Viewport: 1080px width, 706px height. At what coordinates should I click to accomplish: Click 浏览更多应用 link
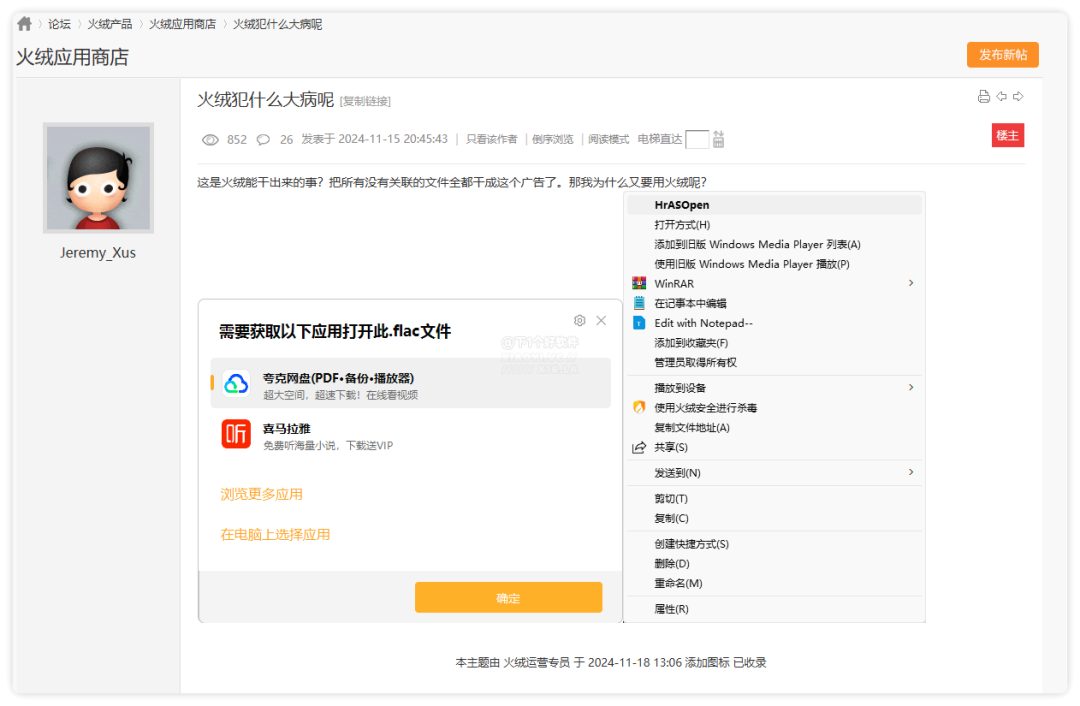click(x=262, y=495)
